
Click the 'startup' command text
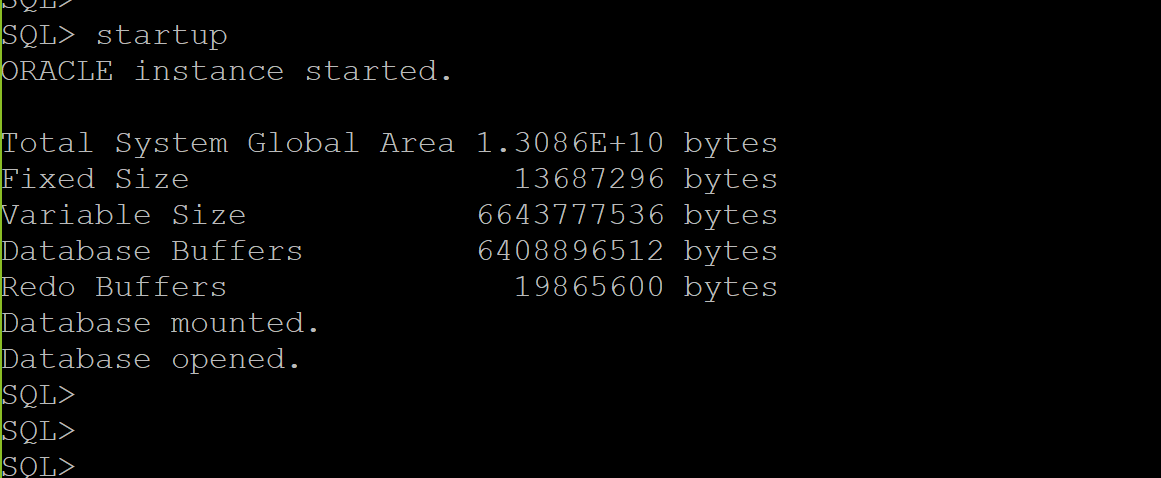161,36
